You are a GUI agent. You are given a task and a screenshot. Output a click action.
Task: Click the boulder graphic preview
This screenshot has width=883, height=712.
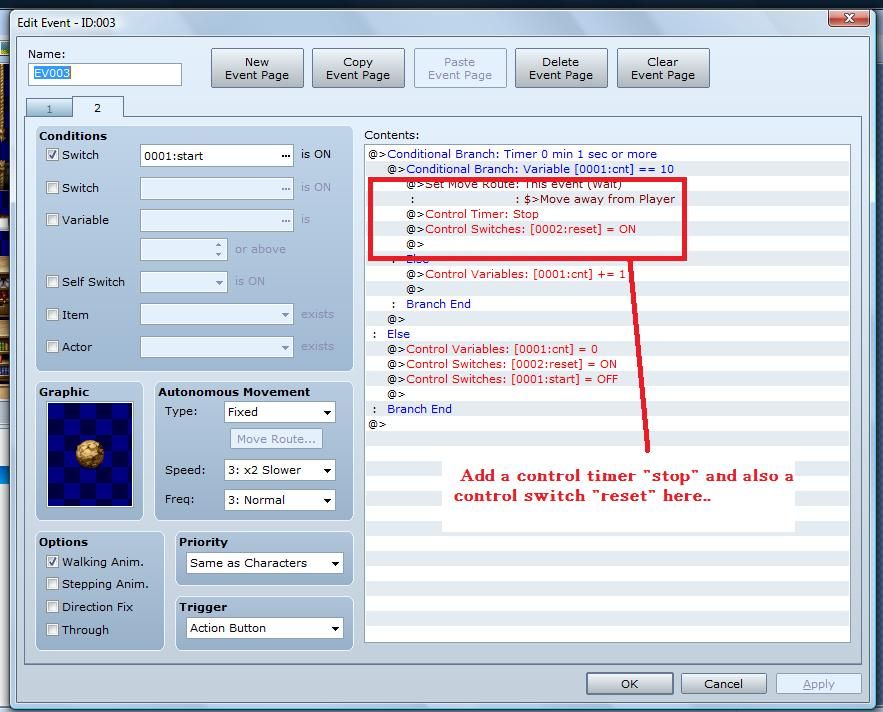coord(89,454)
